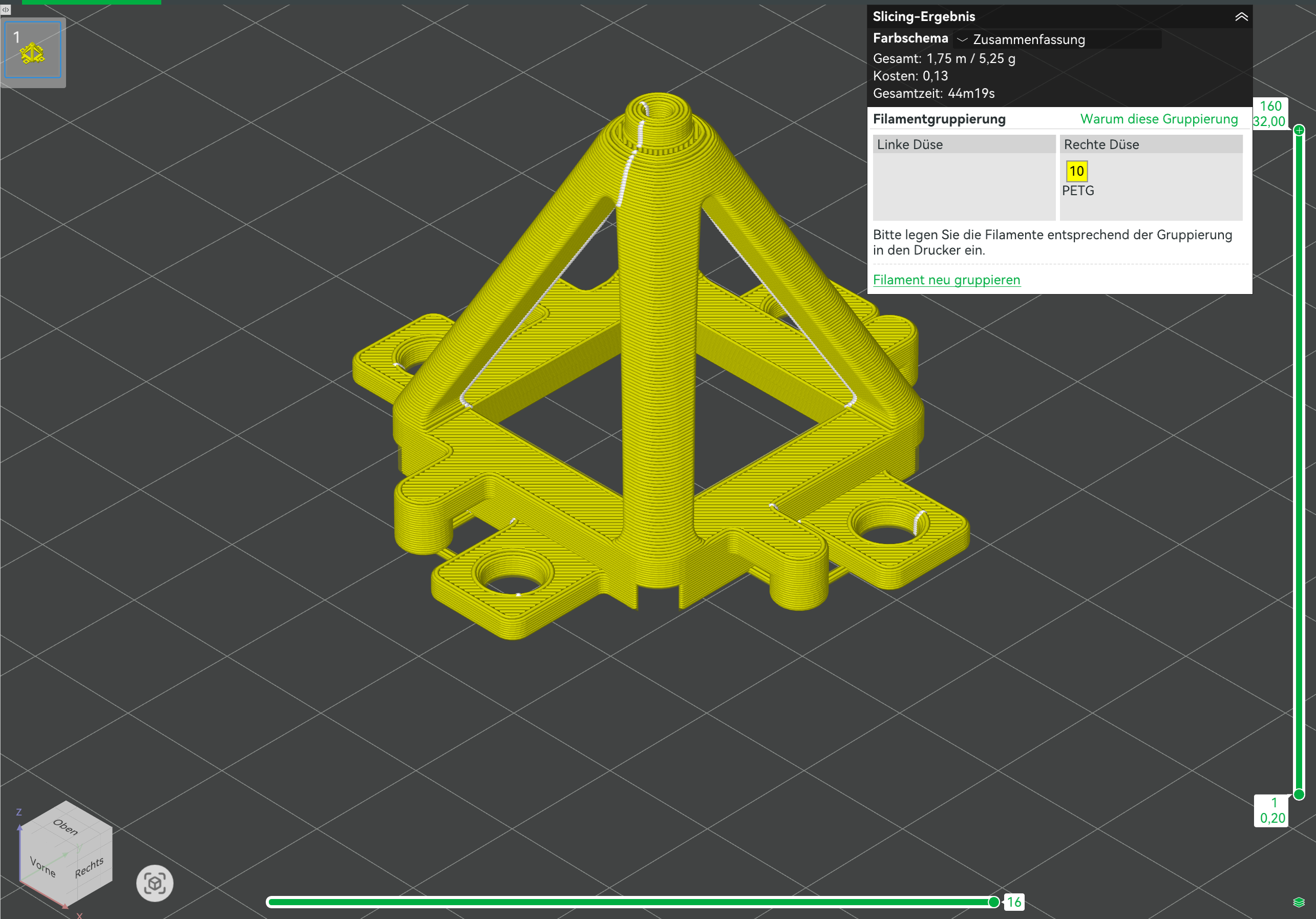Click the layer 1 / 0,20 value label
The height and width of the screenshot is (919, 1316).
[1271, 810]
